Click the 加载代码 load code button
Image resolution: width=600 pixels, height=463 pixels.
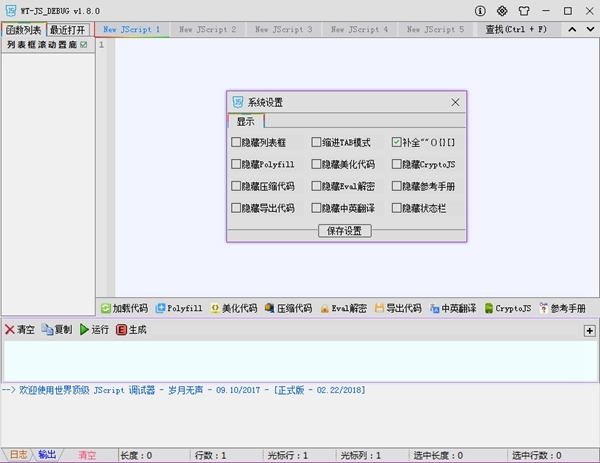coord(124,308)
